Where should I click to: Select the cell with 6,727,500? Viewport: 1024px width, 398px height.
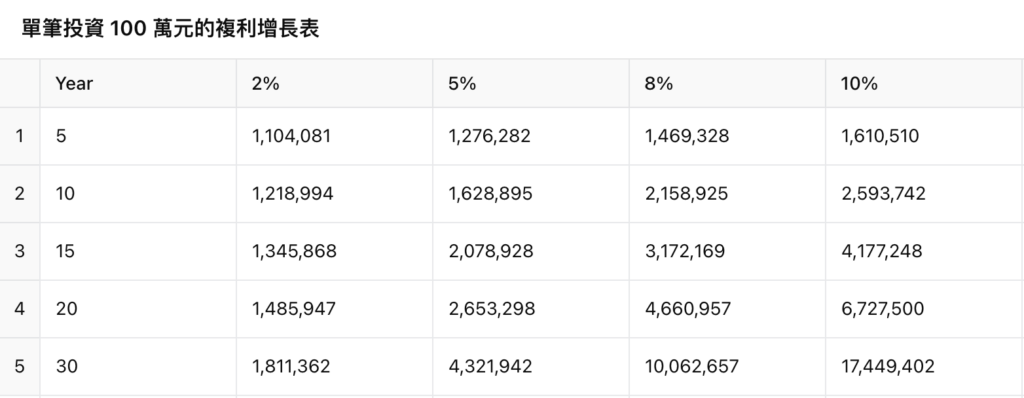pyautogui.click(x=924, y=308)
